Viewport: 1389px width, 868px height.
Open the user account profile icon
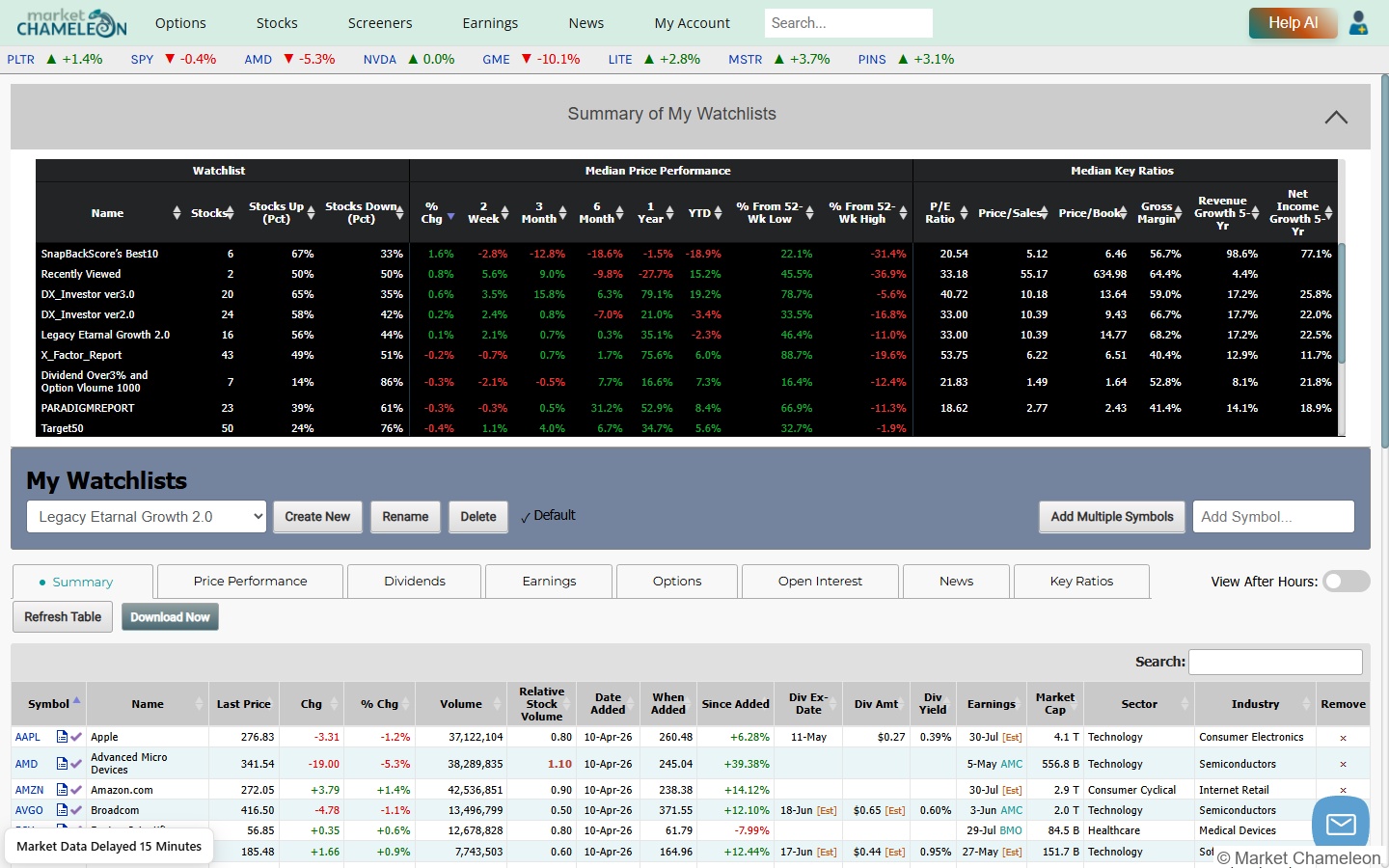coord(1358,23)
